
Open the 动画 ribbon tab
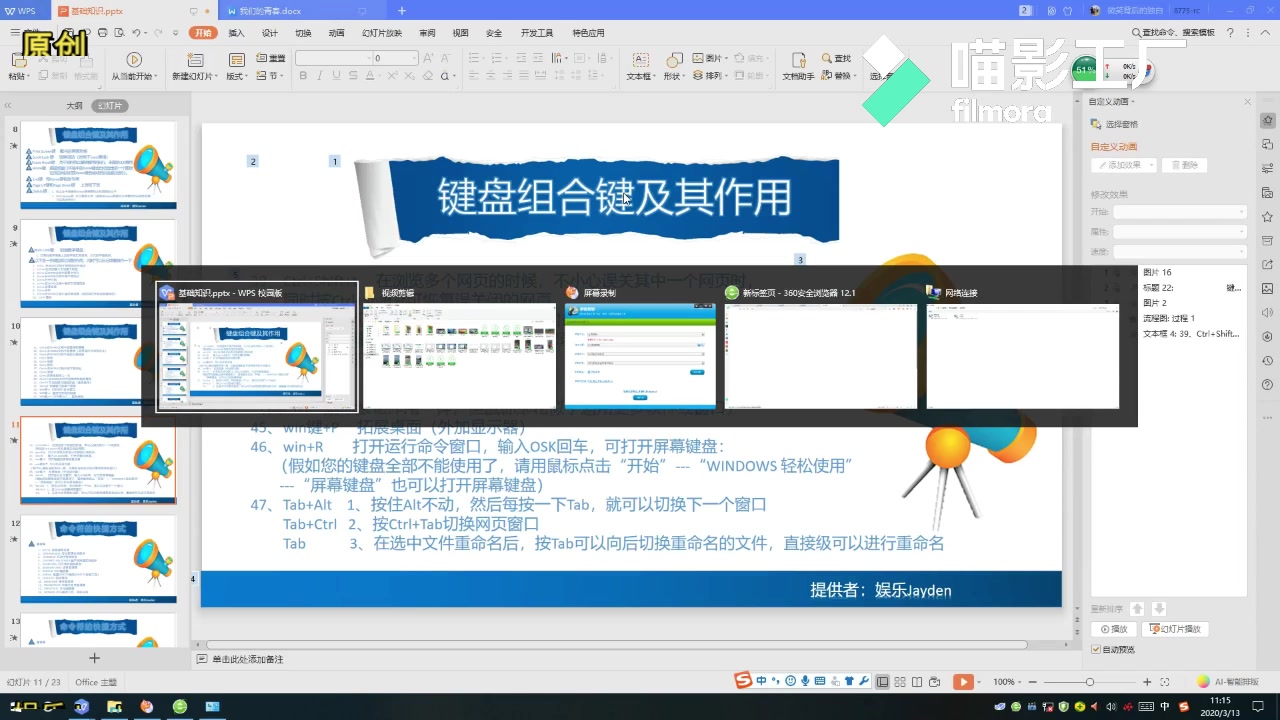tap(336, 33)
